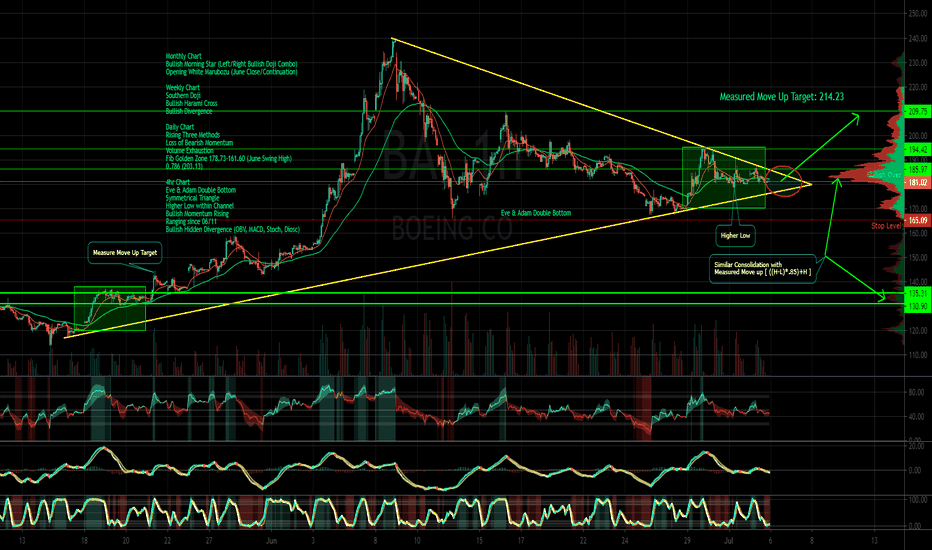Screen dimensions: 932x550
Task: Select the 'Bullish Morning Star' note line
Action: [x=231, y=64]
